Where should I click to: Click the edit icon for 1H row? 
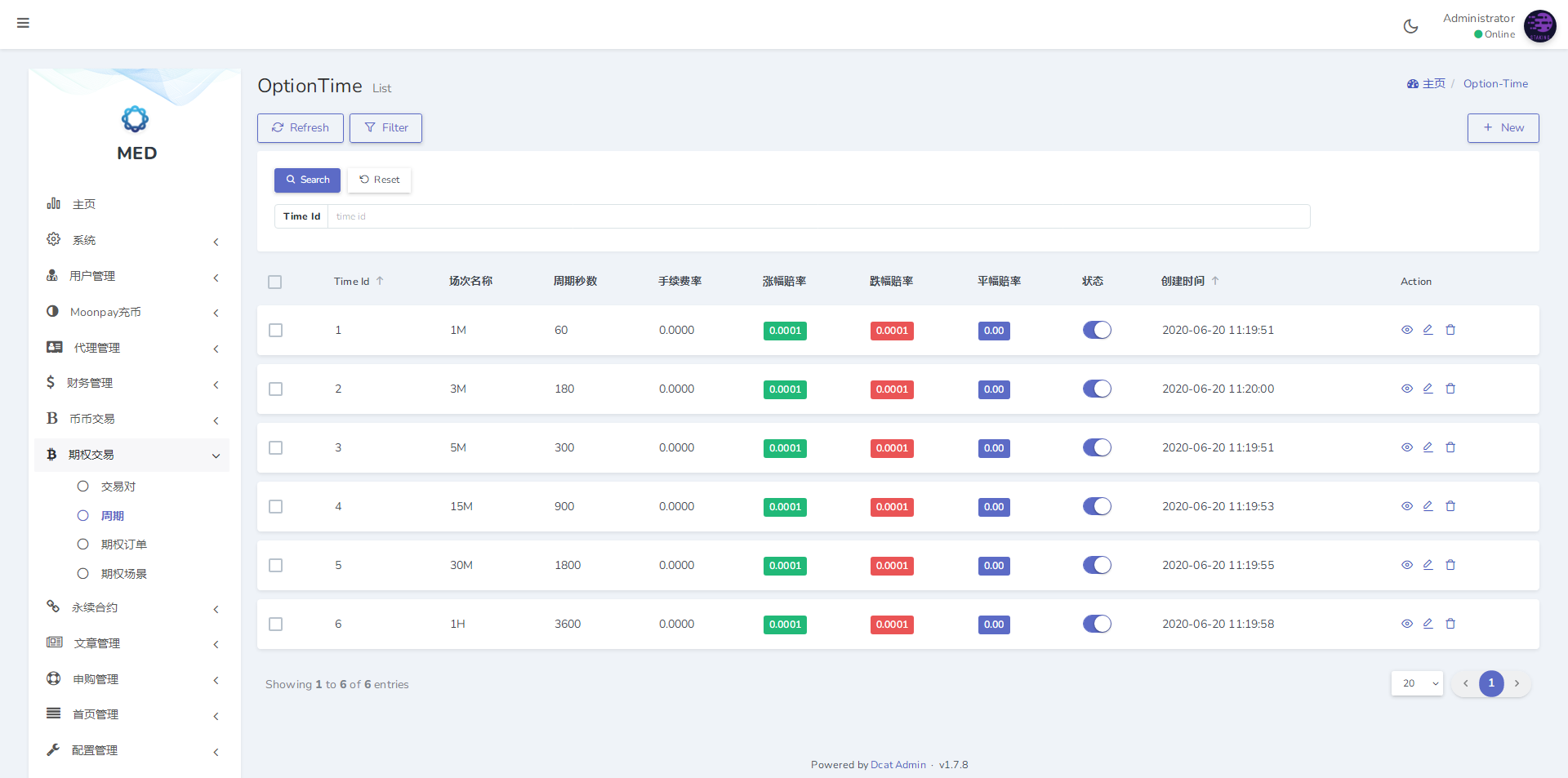click(x=1428, y=624)
